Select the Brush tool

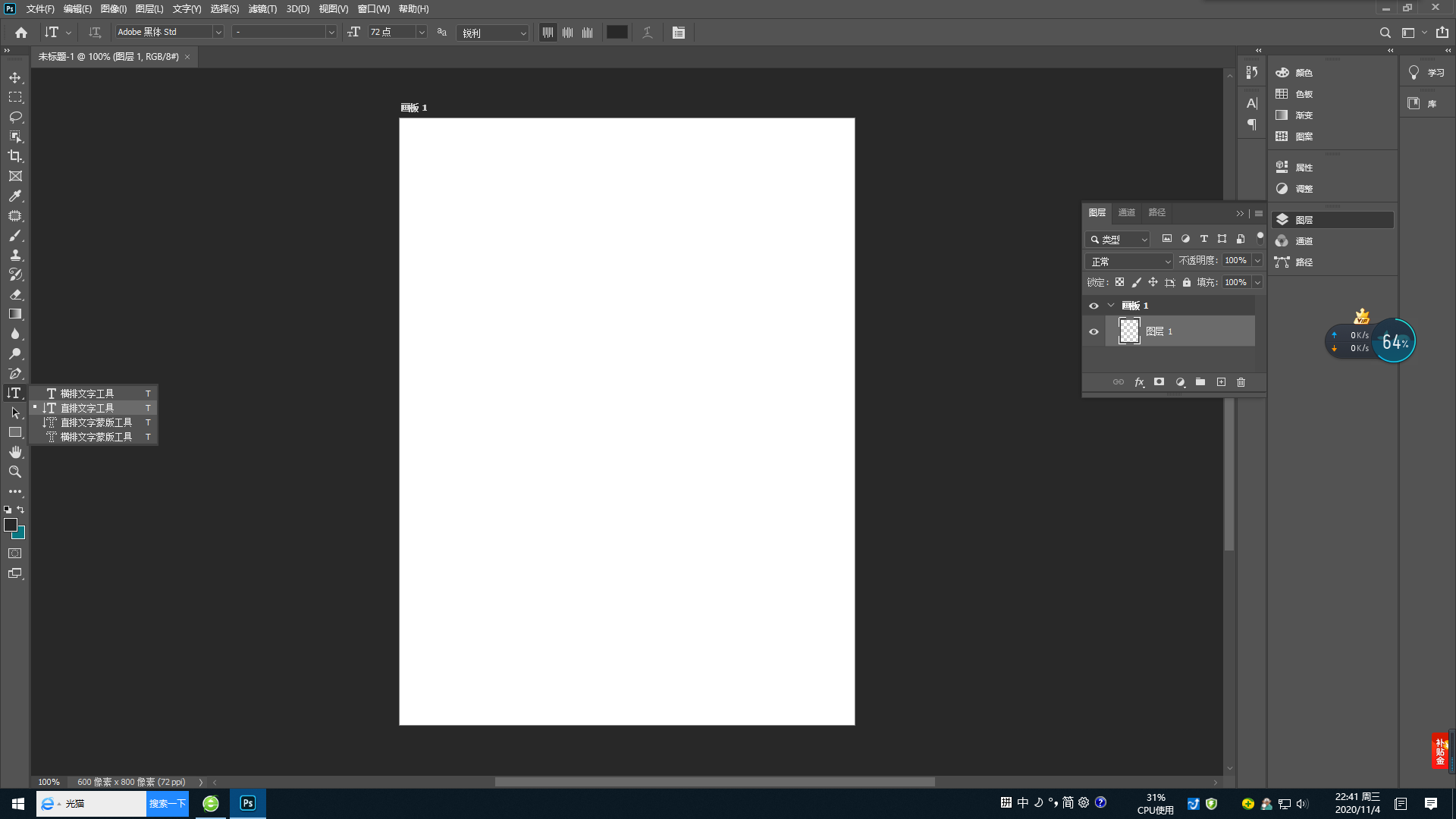tap(15, 235)
